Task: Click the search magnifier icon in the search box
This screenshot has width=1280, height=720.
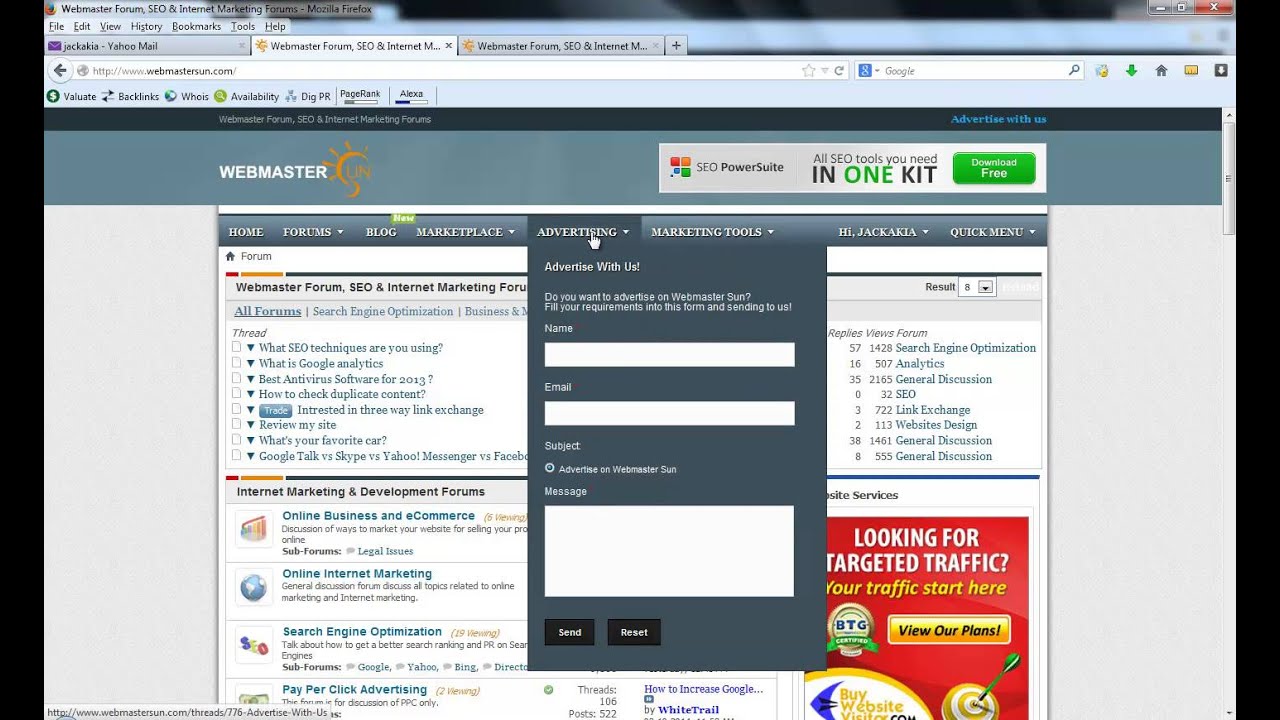Action: point(1075,70)
